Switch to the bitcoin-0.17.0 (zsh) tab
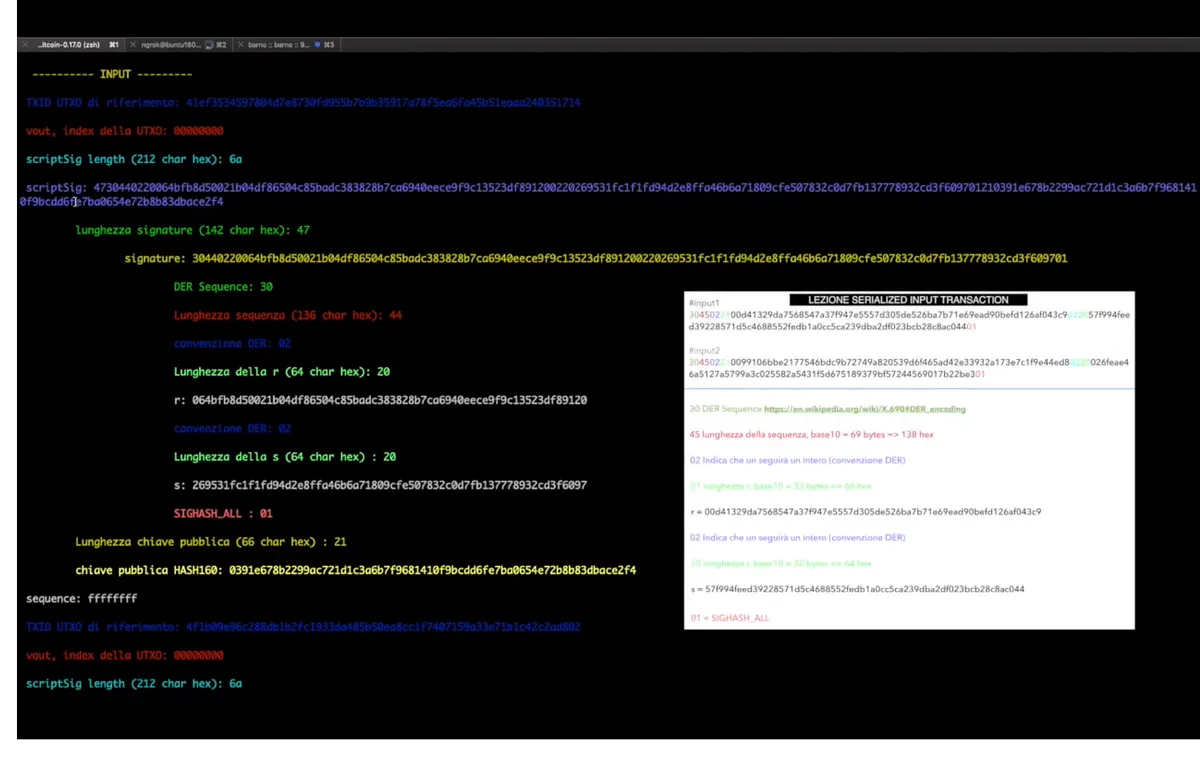 [68, 45]
